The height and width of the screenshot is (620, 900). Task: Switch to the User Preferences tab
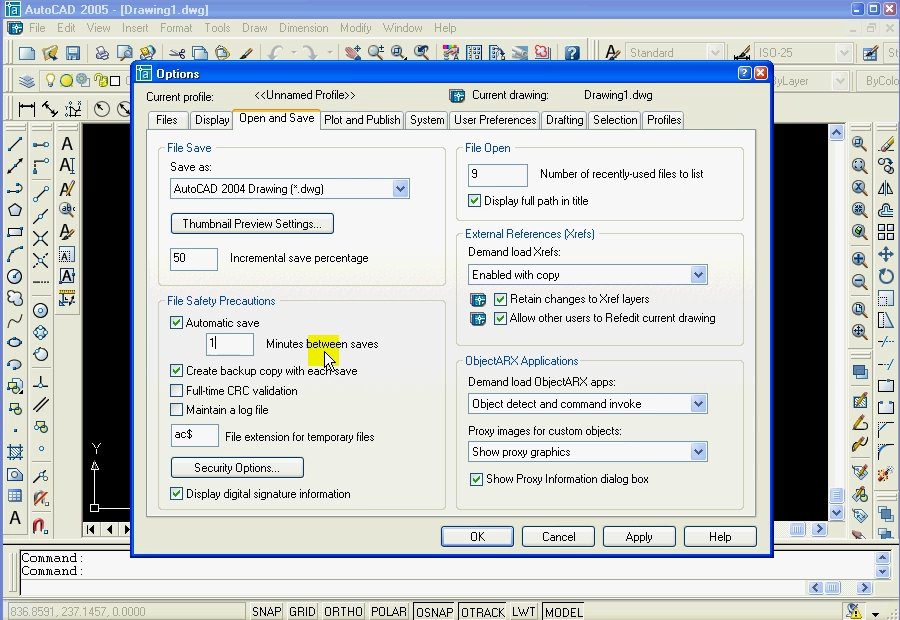tap(495, 120)
